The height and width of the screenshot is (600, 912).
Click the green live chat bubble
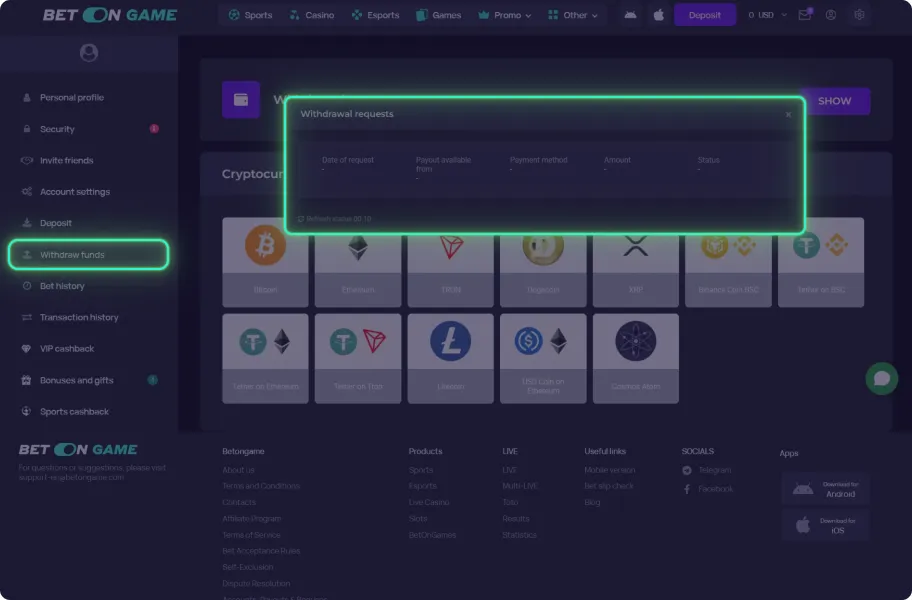882,378
